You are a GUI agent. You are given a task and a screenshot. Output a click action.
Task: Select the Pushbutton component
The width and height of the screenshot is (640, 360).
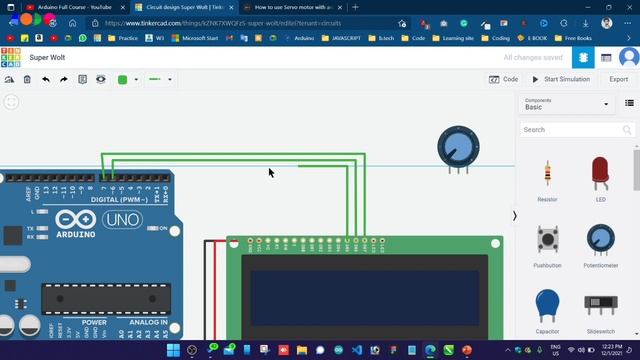click(547, 246)
